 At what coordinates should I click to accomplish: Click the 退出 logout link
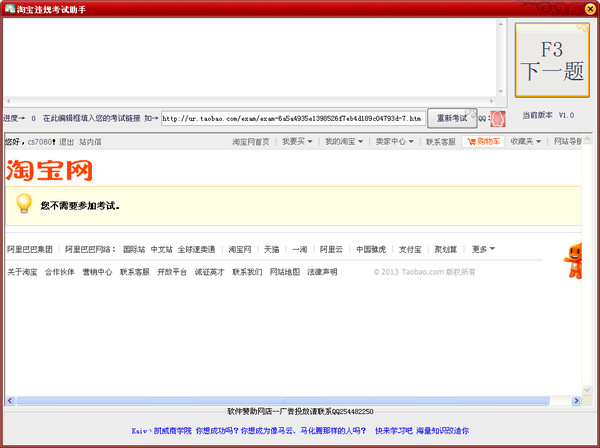(x=66, y=142)
